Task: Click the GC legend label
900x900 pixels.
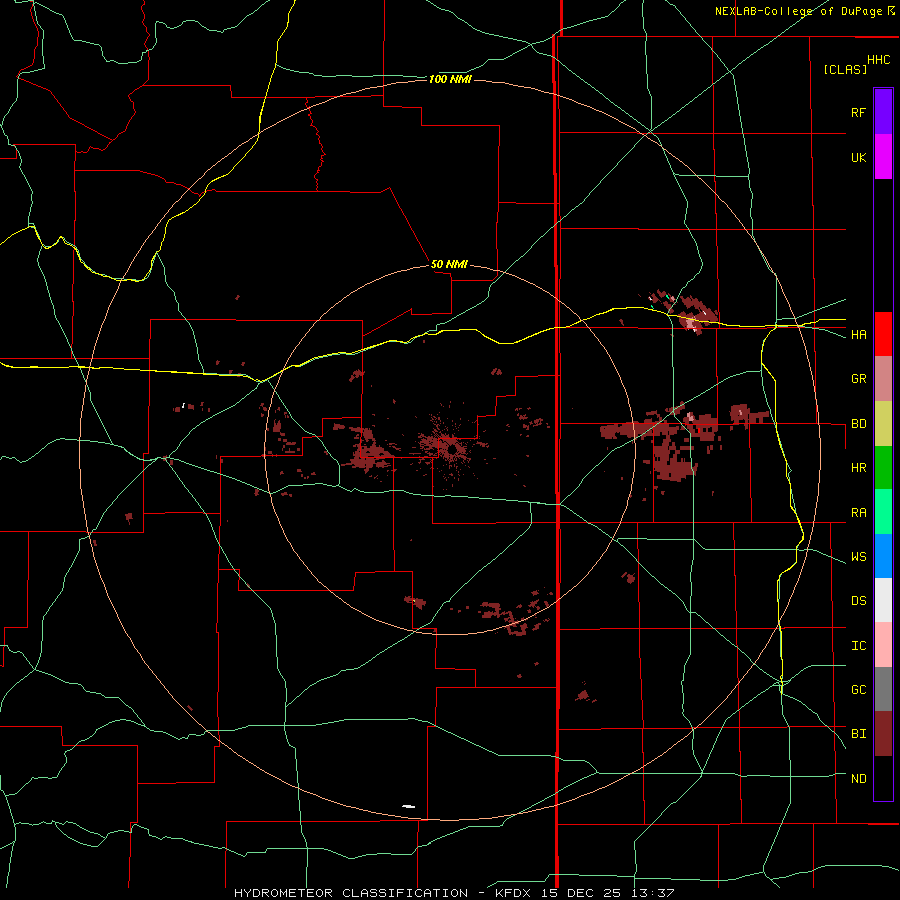Action: [858, 690]
